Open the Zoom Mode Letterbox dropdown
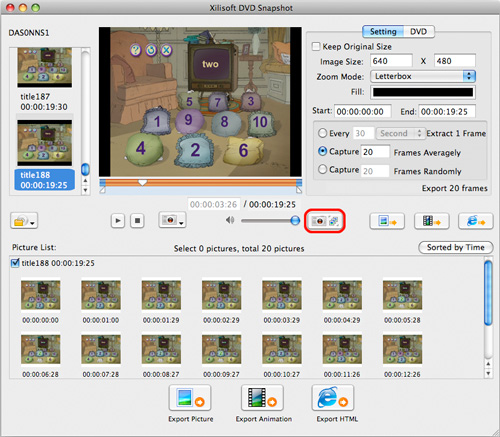 coord(423,76)
